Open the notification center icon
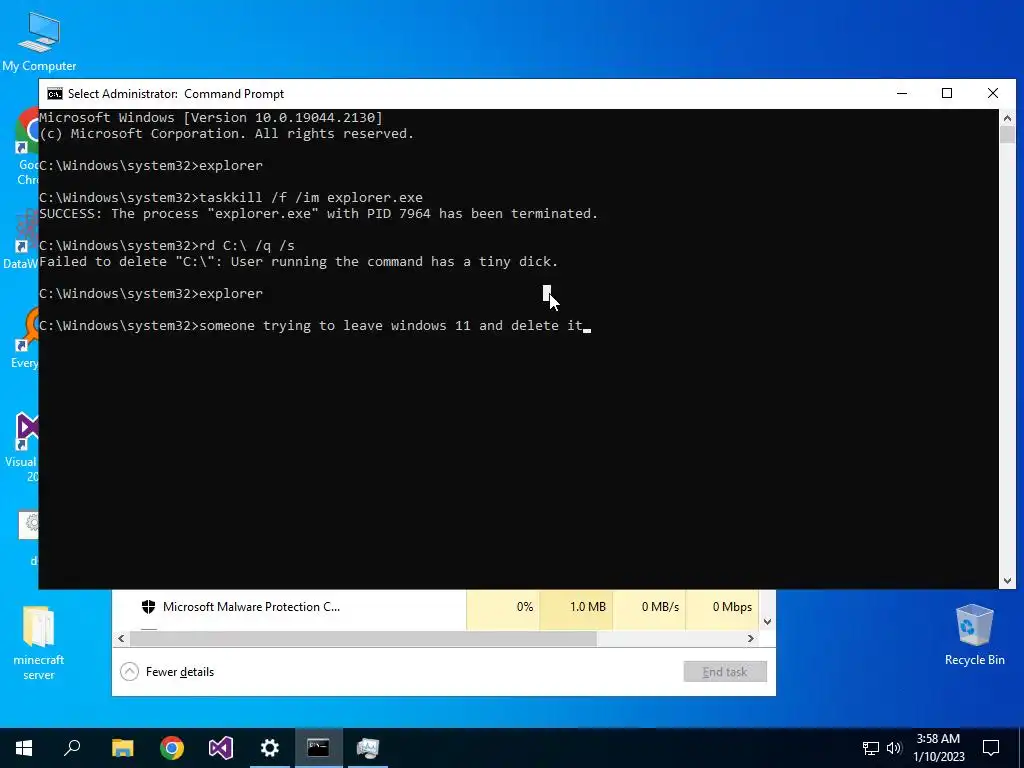Image resolution: width=1024 pixels, height=768 pixels. click(991, 748)
